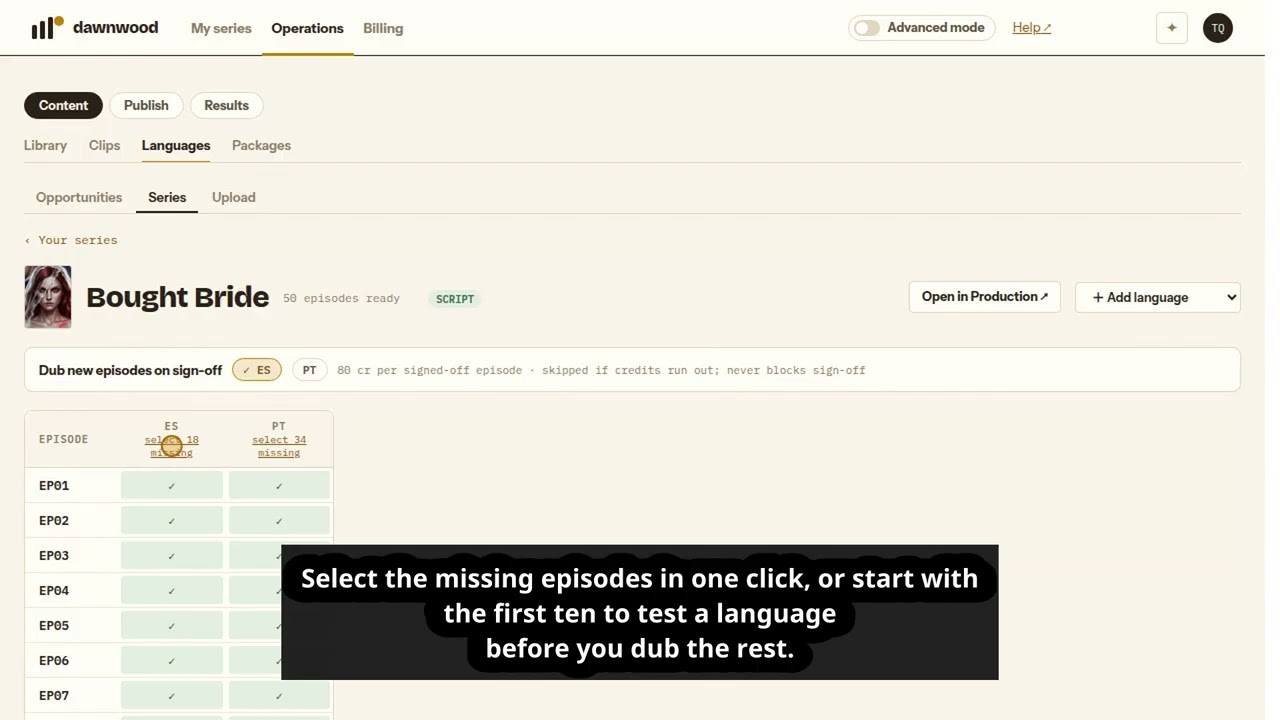Click select 18 missing under ES

pyautogui.click(x=171, y=446)
